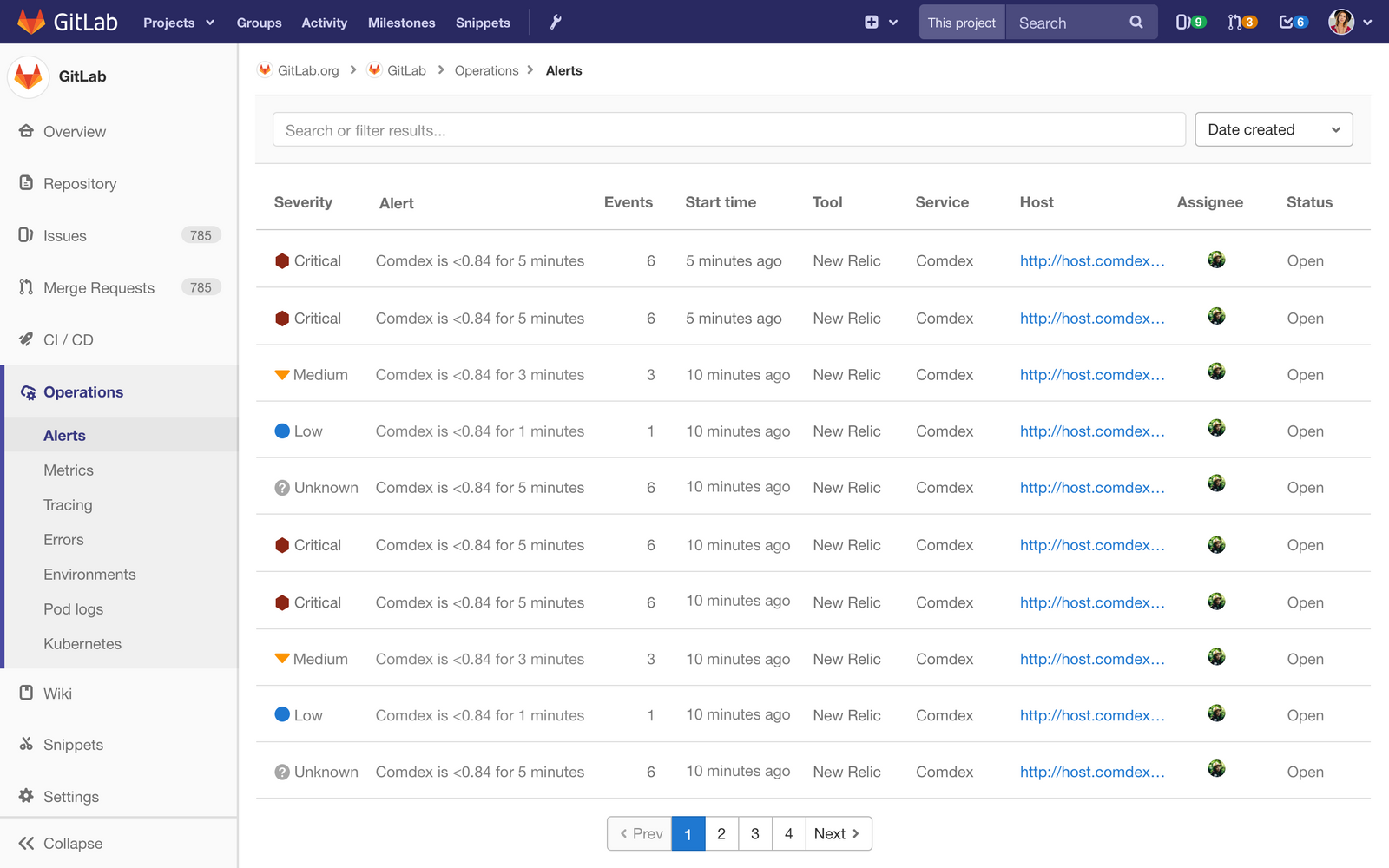This screenshot has width=1389, height=868.
Task: Open merge requests icon showing 3
Action: 1242,23
